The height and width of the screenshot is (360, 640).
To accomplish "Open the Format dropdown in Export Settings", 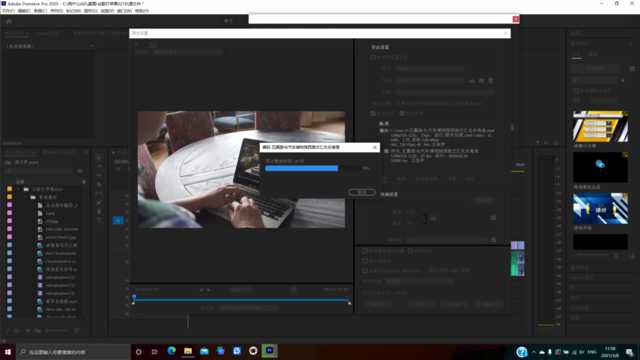I will click(429, 69).
